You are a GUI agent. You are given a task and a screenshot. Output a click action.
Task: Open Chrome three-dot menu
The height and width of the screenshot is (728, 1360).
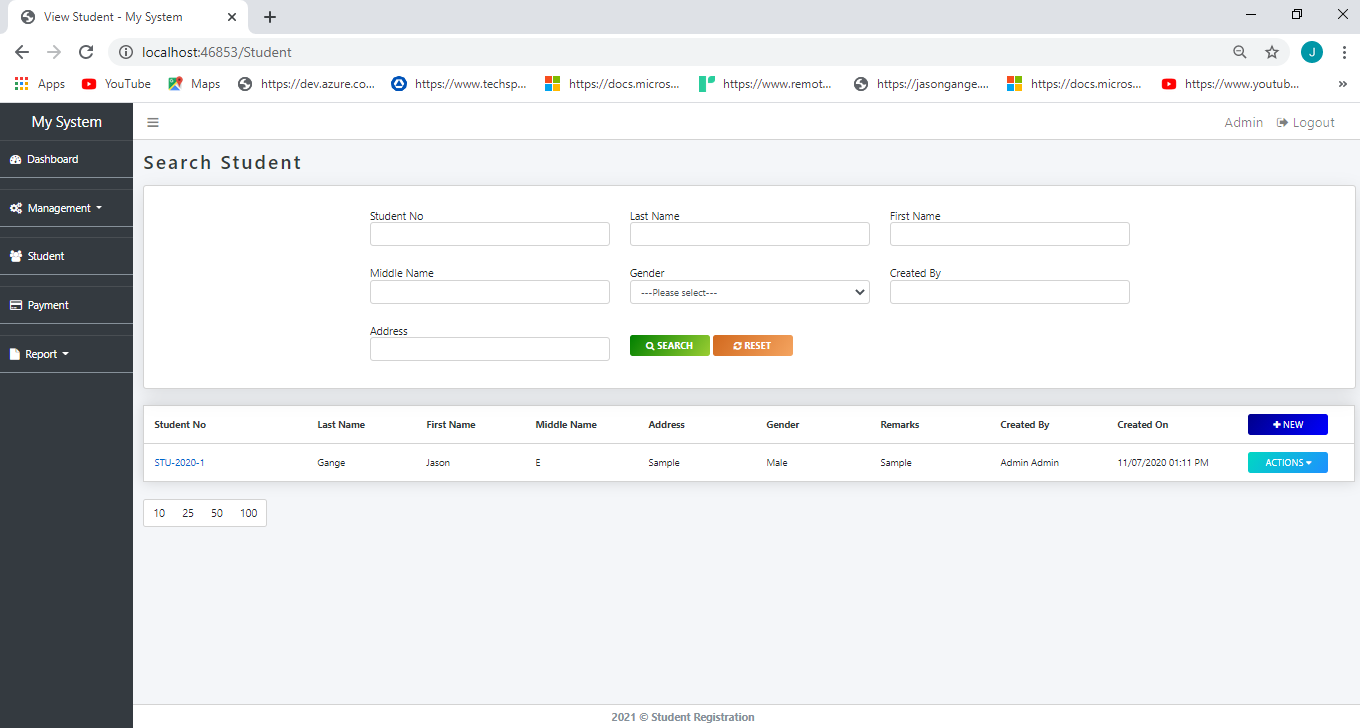[x=1344, y=52]
